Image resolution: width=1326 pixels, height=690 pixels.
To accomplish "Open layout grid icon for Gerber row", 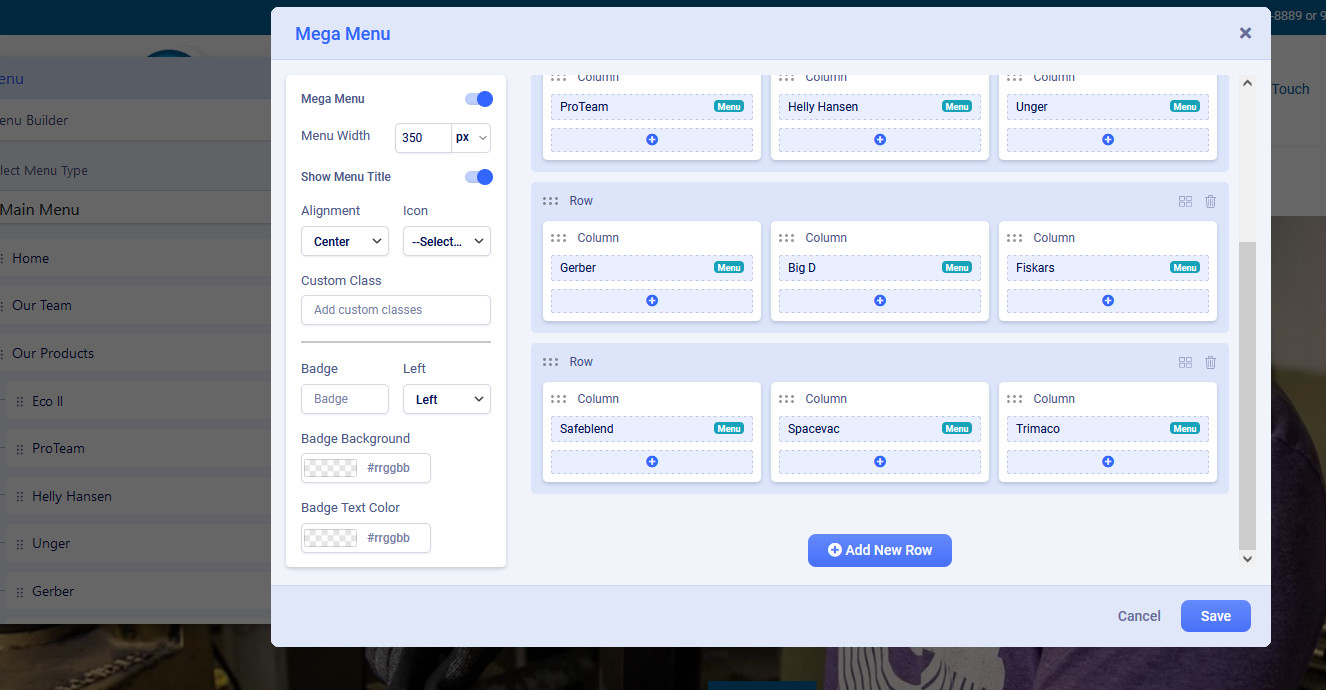I will click(x=1185, y=201).
